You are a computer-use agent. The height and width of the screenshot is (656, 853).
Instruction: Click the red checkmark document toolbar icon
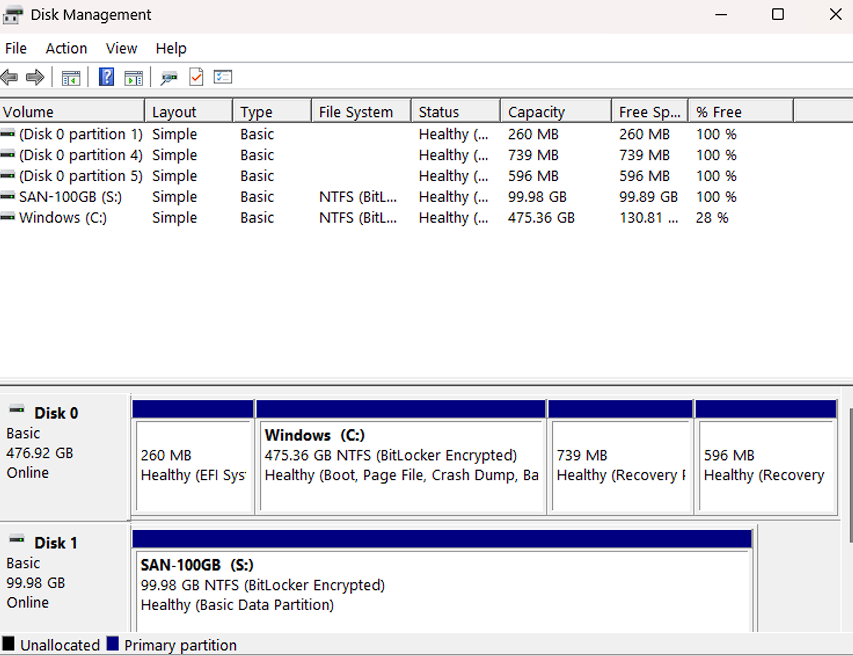tap(196, 77)
